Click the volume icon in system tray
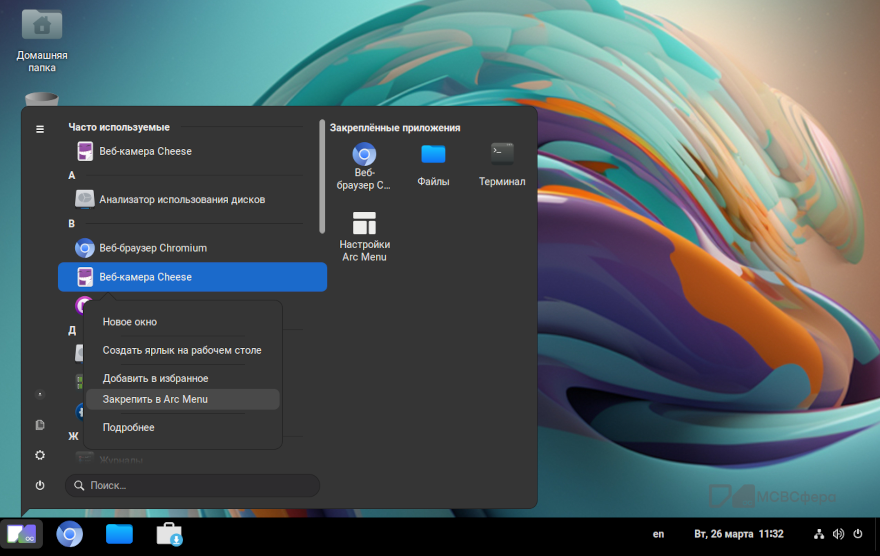 coord(838,534)
